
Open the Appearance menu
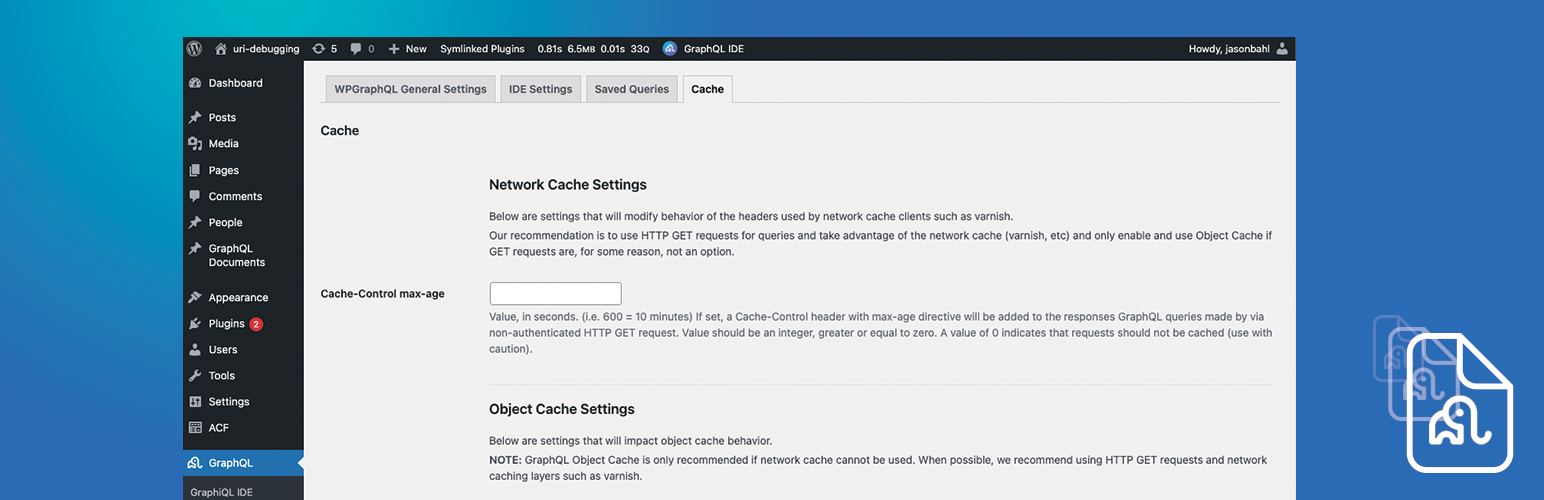(x=243, y=297)
